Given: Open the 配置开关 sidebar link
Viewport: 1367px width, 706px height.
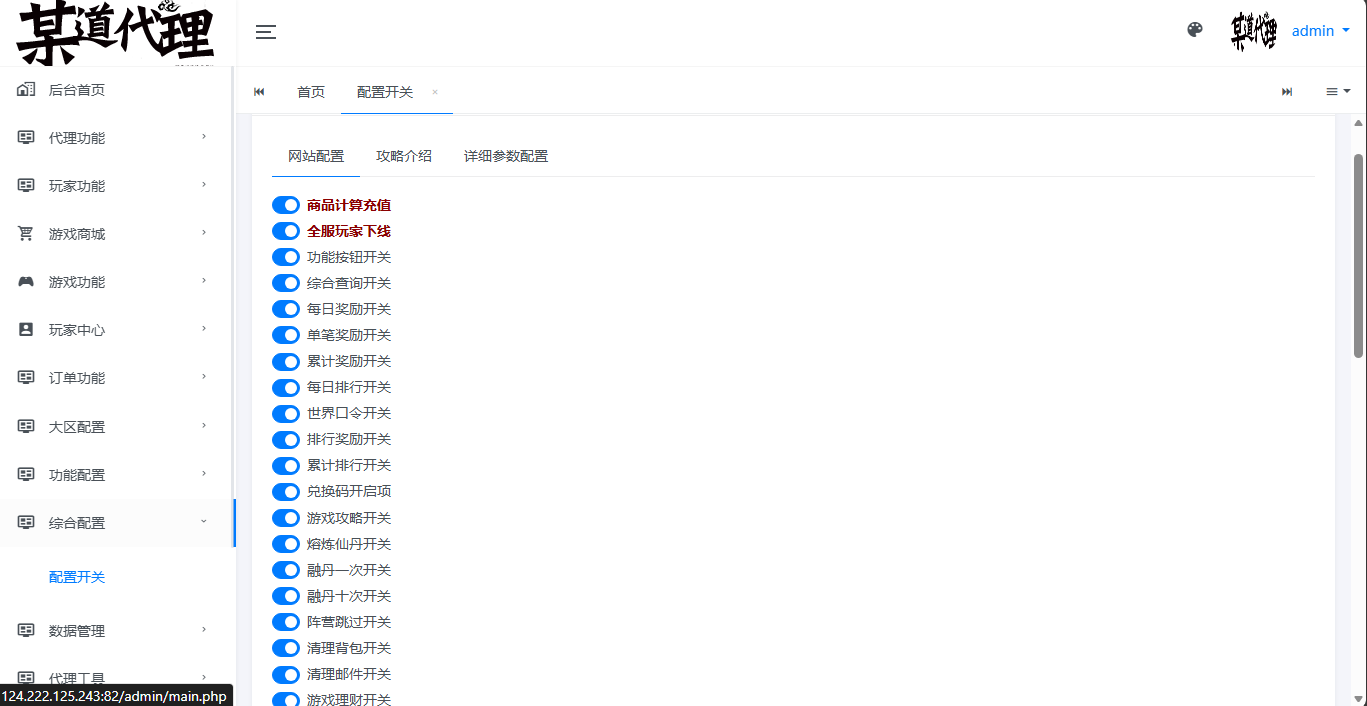Looking at the screenshot, I should tap(77, 577).
